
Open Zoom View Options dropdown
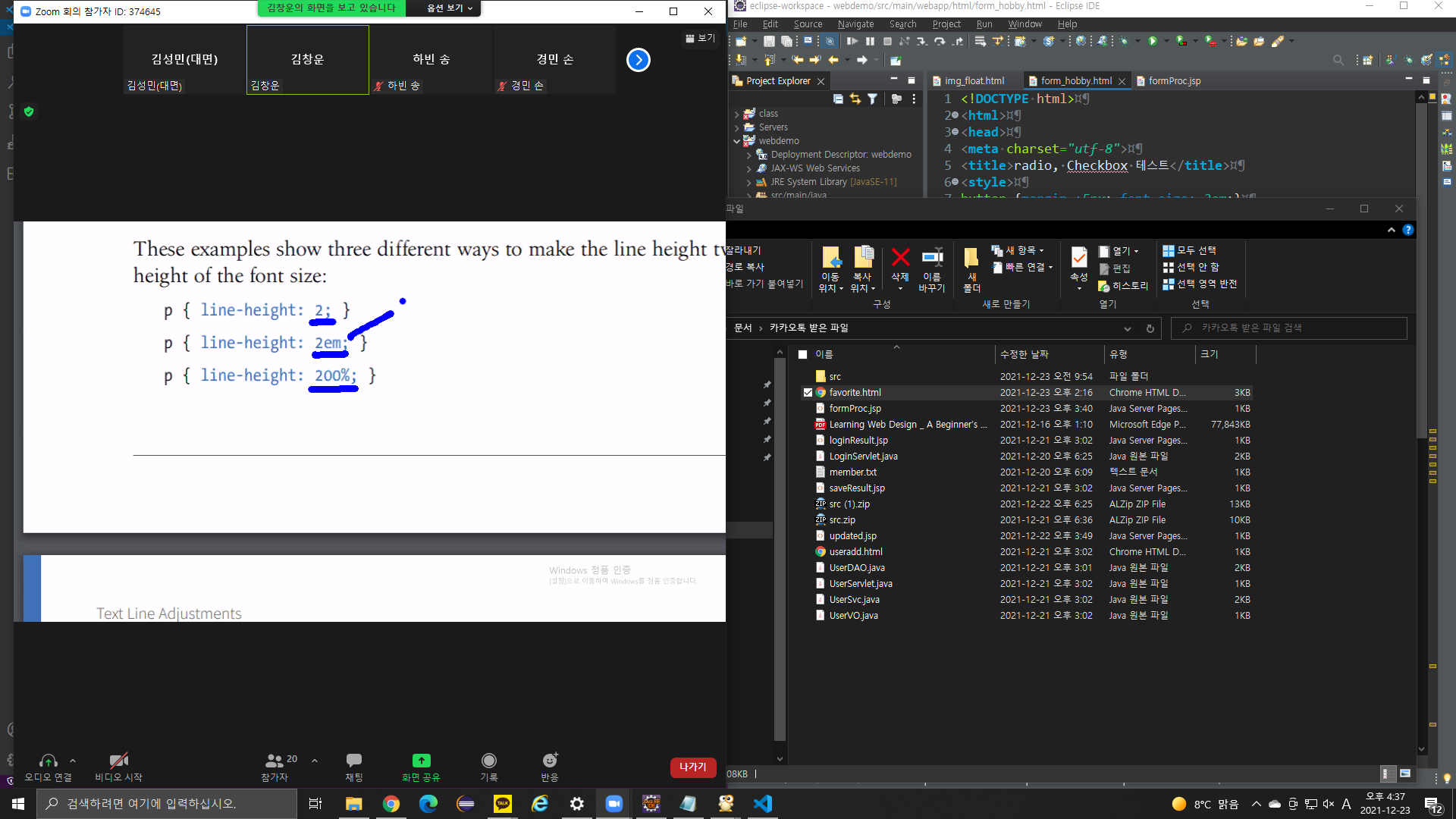pos(449,8)
